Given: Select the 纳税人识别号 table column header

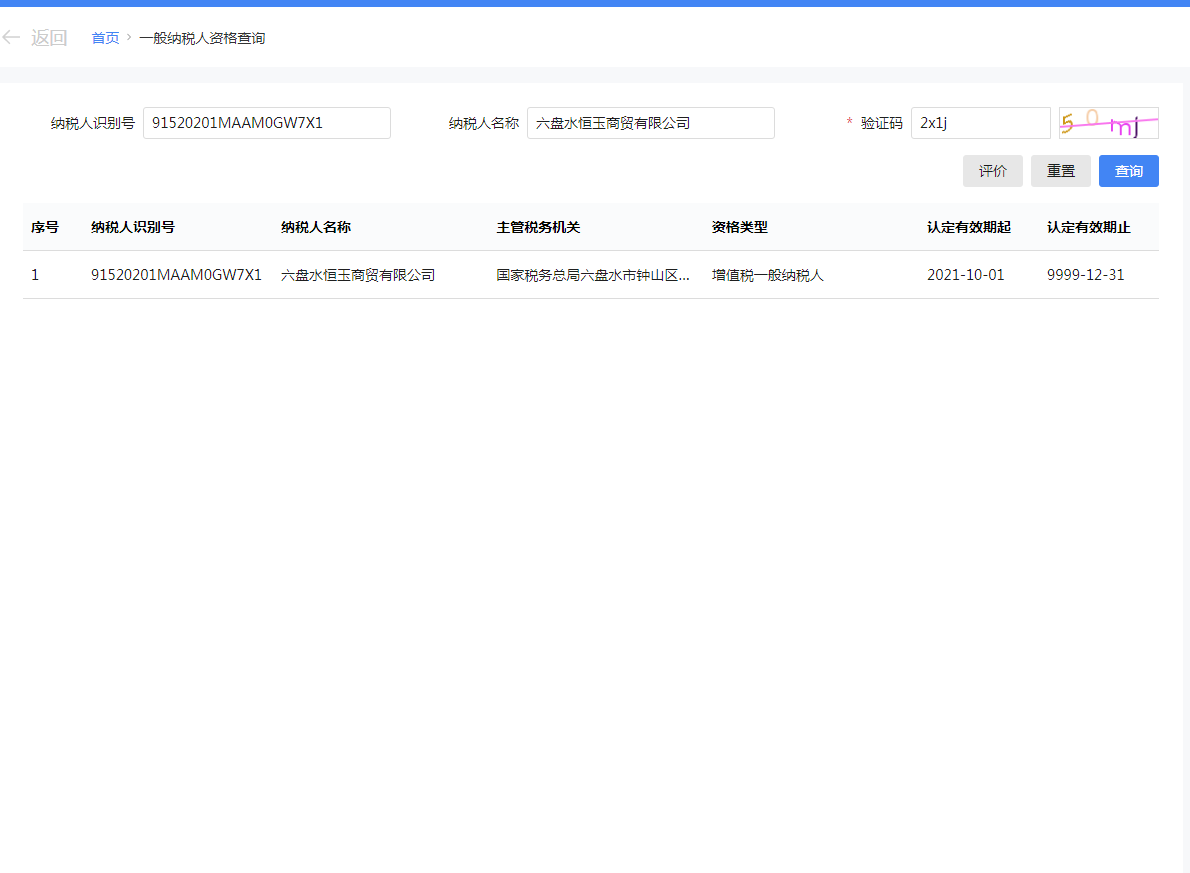Looking at the screenshot, I should tap(133, 227).
